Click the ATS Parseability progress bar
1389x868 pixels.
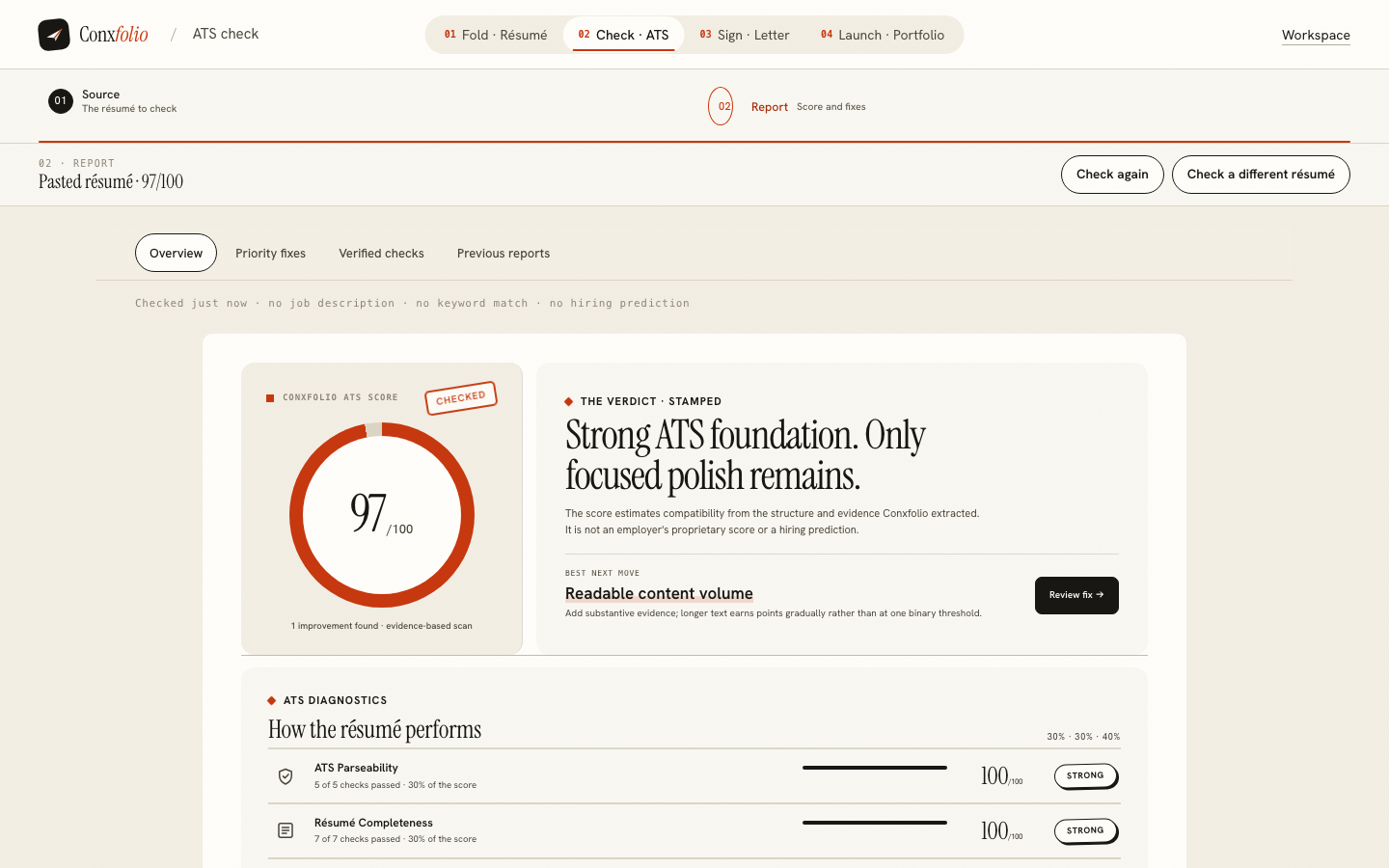[x=875, y=768]
